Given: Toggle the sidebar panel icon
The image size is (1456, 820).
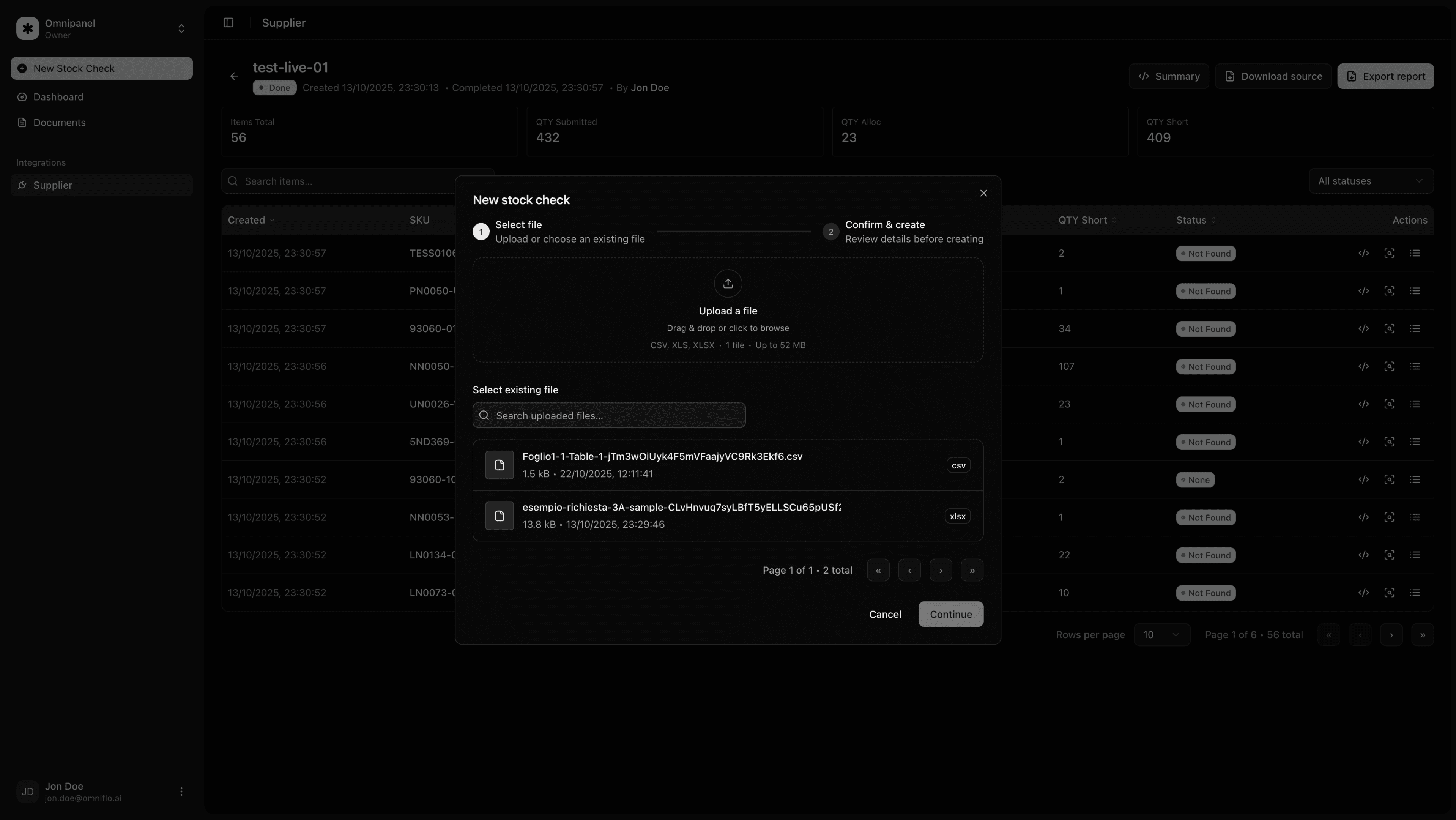Looking at the screenshot, I should tap(228, 23).
